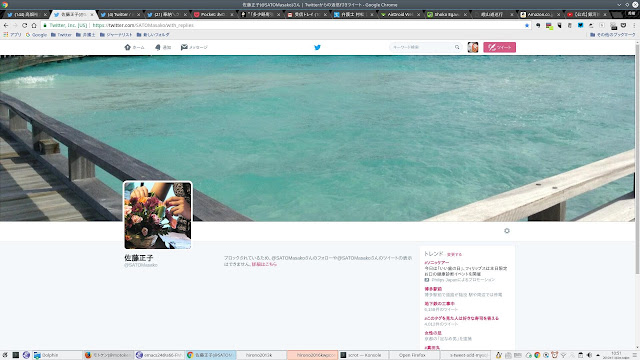Open the account avatar menu in navbar
This screenshot has width=640, height=360.
click(473, 47)
